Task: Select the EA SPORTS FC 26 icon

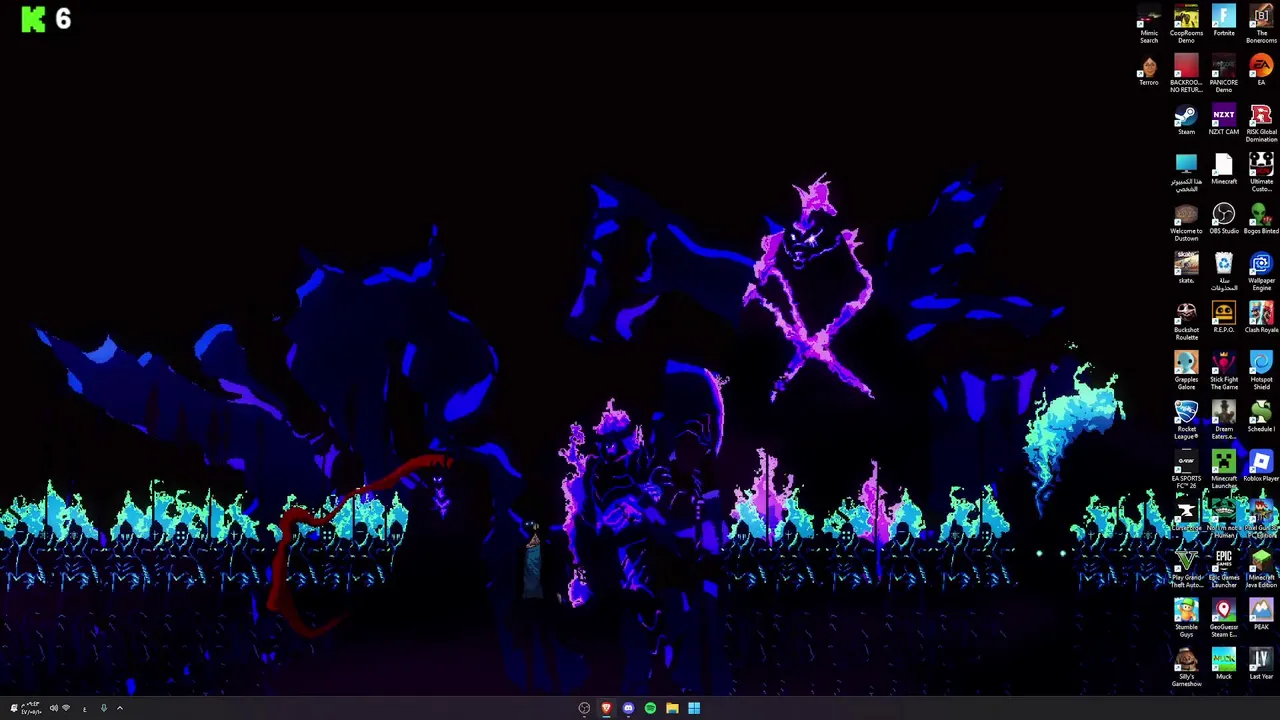Action: 1186,470
